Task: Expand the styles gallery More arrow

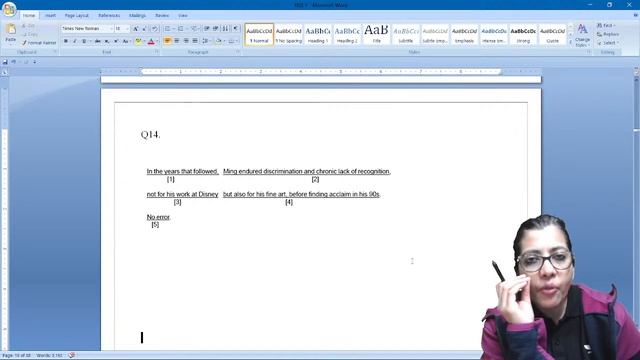Action: click(x=571, y=42)
